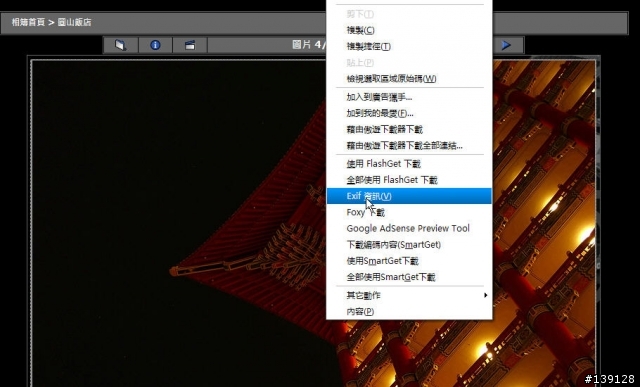Open 內容(P) properties entry
This screenshot has height=387, width=640.
tap(409, 311)
